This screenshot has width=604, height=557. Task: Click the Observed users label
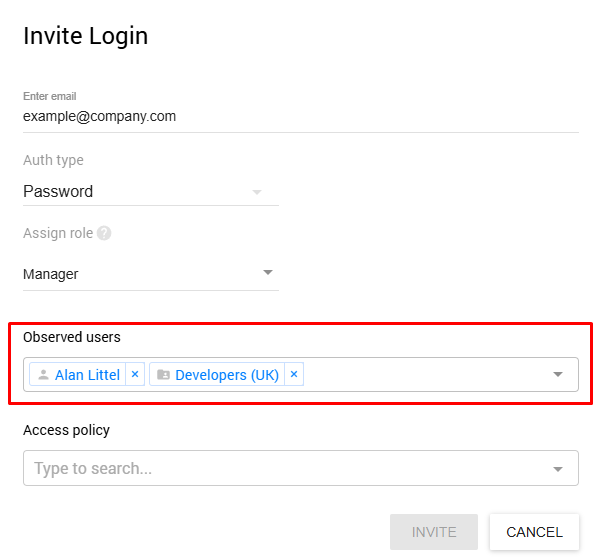71,337
